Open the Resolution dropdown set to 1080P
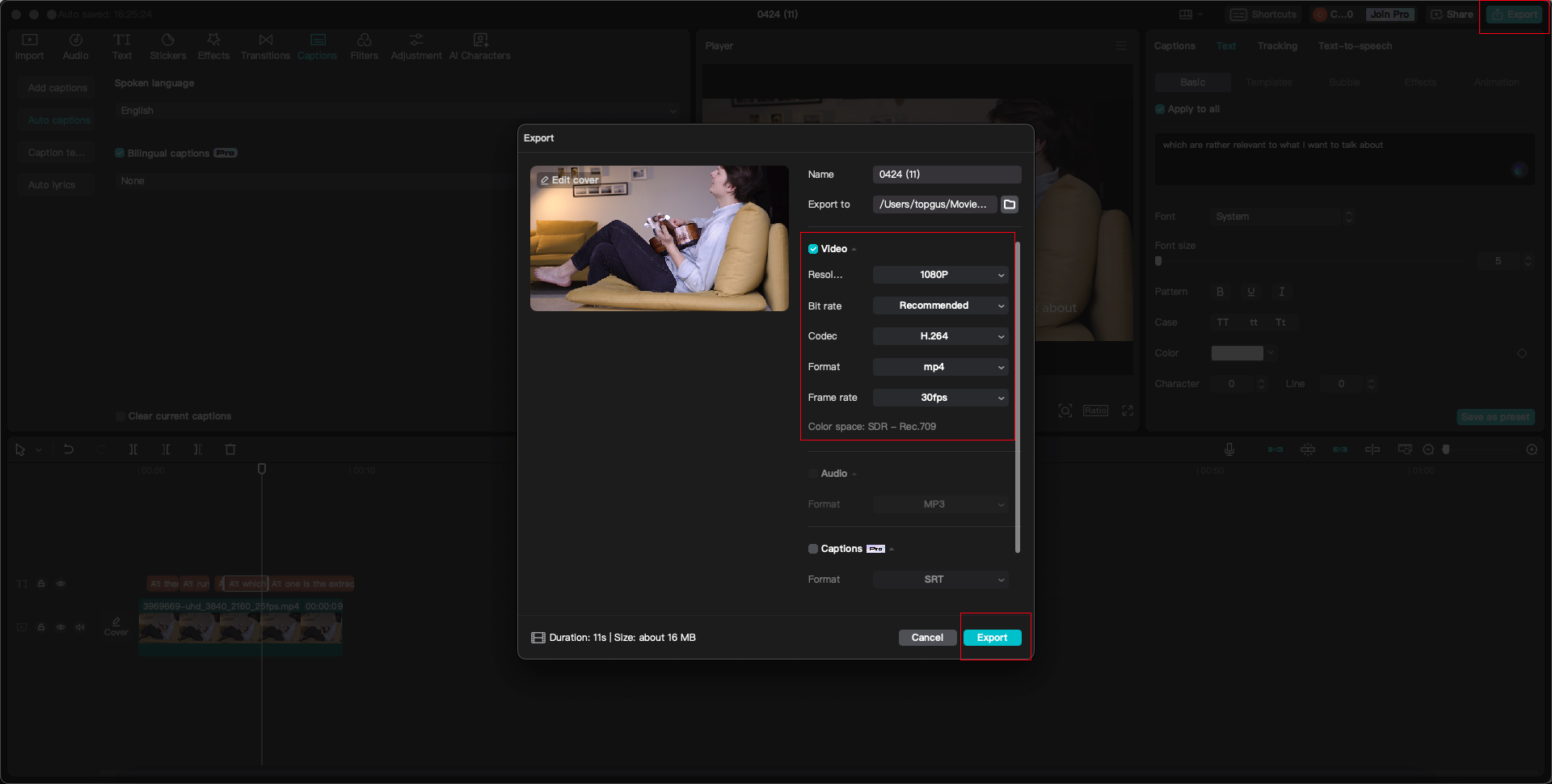Screen dimensions: 1552x784 coord(940,275)
